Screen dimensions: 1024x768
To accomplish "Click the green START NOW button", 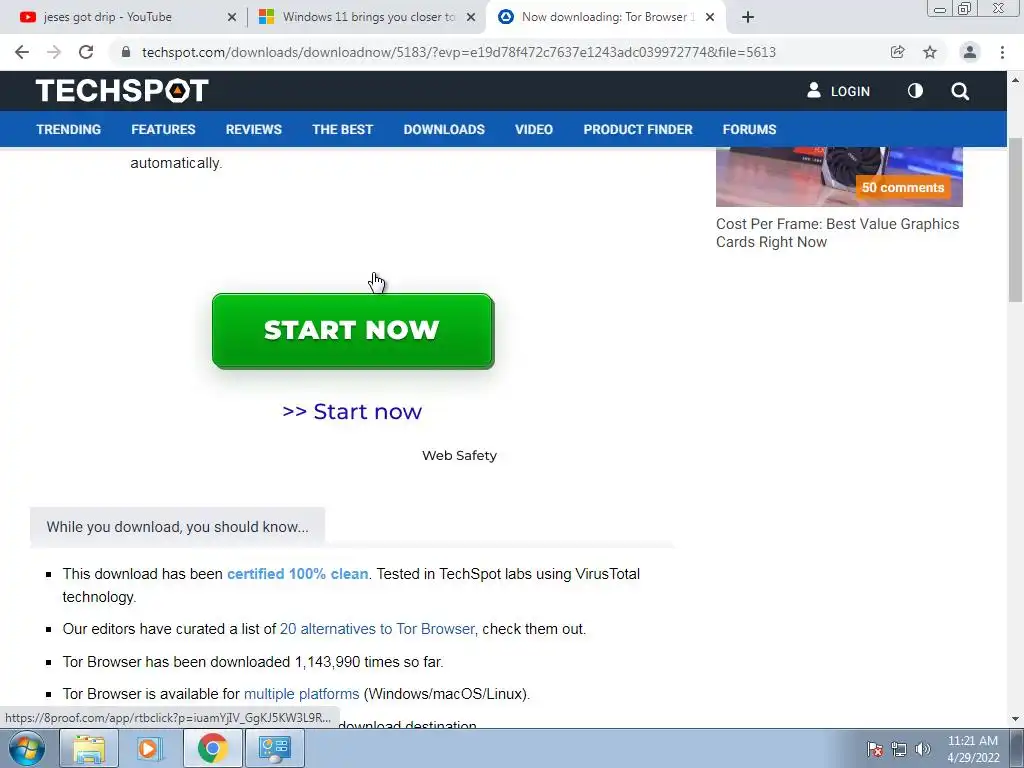I will [x=353, y=331].
